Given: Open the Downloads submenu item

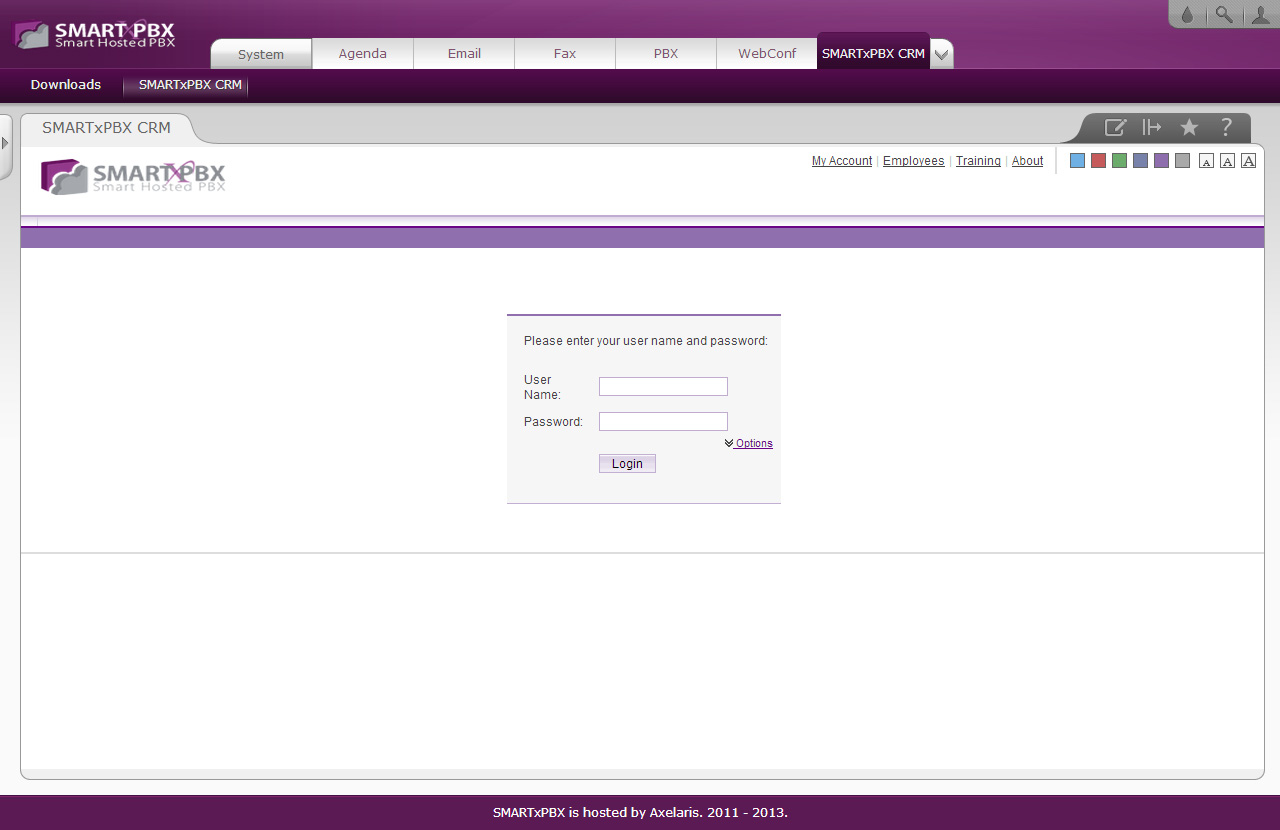Looking at the screenshot, I should tap(66, 85).
